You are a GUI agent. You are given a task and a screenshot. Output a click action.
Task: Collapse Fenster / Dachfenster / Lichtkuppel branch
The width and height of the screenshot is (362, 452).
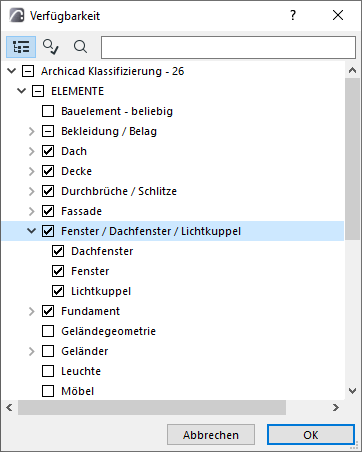pos(32,231)
